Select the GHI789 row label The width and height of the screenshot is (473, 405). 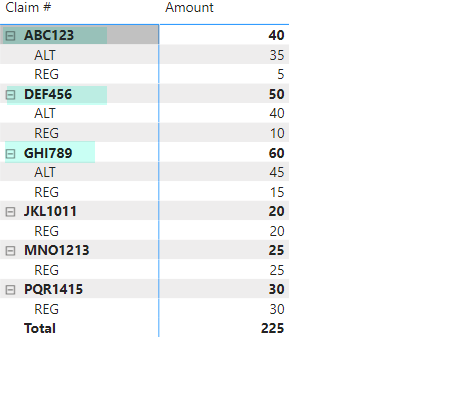coord(48,153)
